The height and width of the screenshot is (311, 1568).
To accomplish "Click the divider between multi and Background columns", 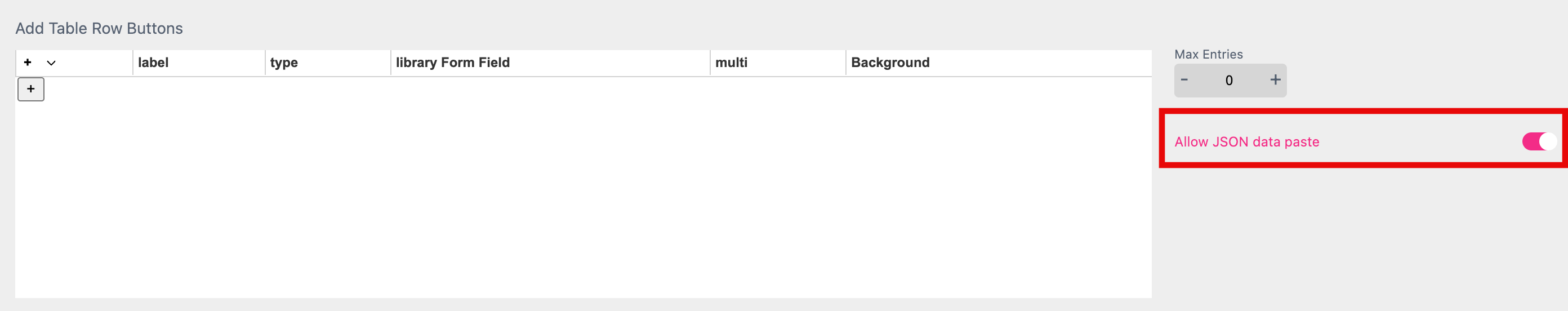I will point(846,63).
